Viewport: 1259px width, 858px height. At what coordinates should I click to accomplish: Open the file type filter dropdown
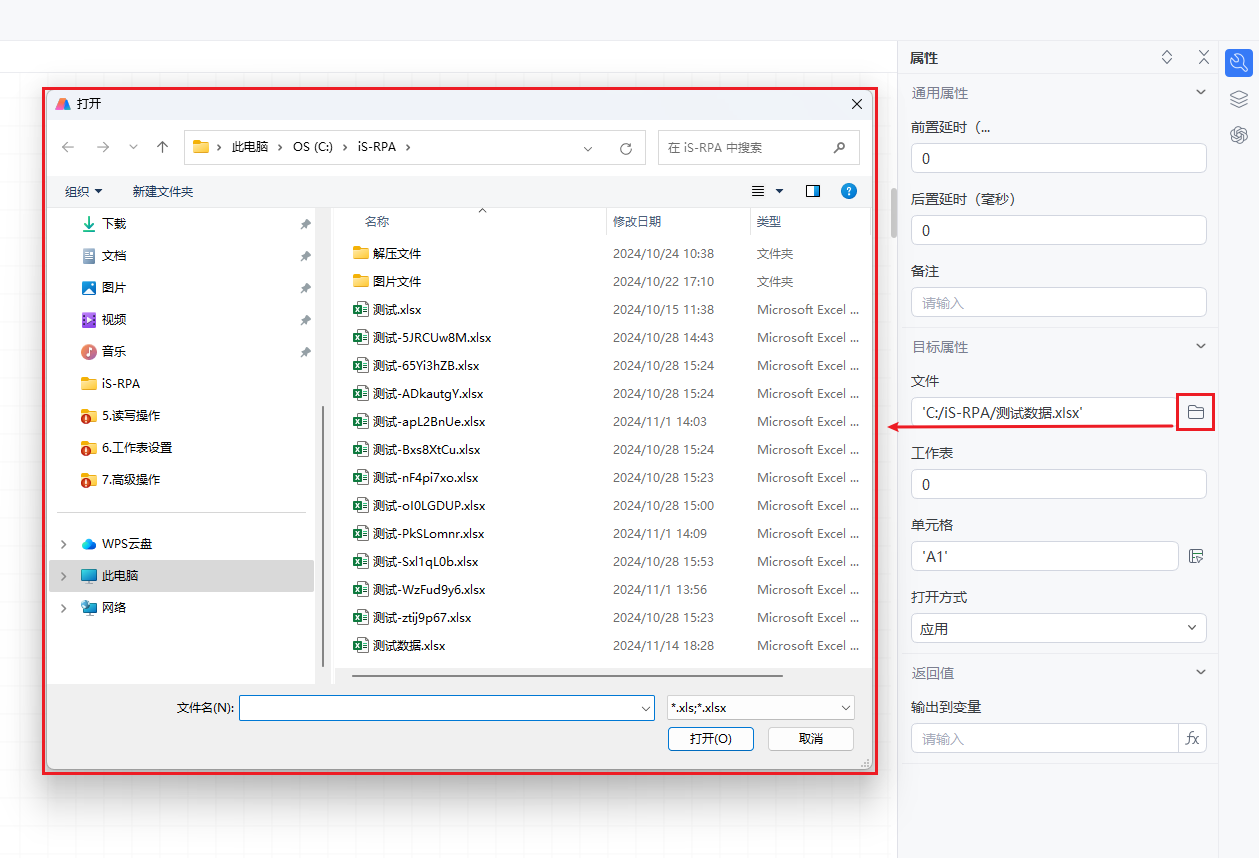[760, 708]
